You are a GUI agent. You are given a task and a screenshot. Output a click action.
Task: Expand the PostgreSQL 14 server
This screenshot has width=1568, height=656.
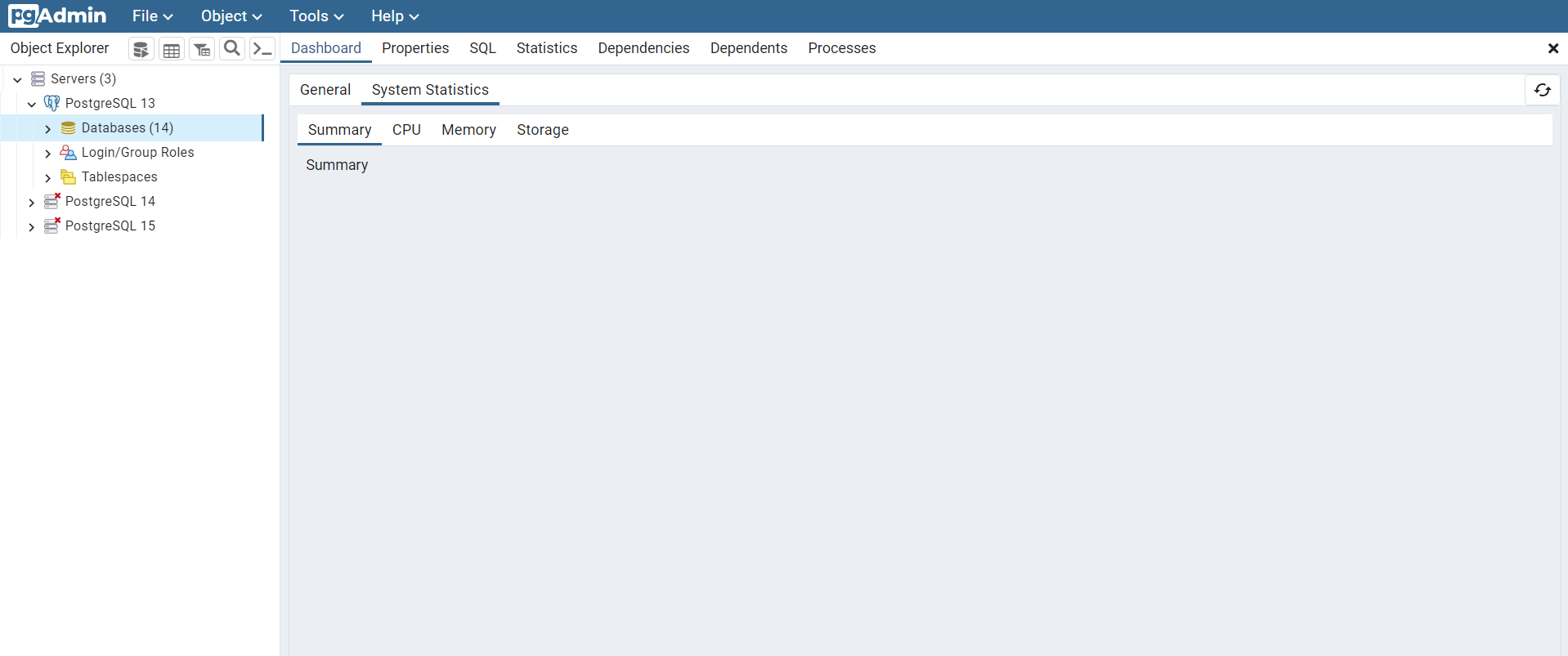[x=31, y=202]
